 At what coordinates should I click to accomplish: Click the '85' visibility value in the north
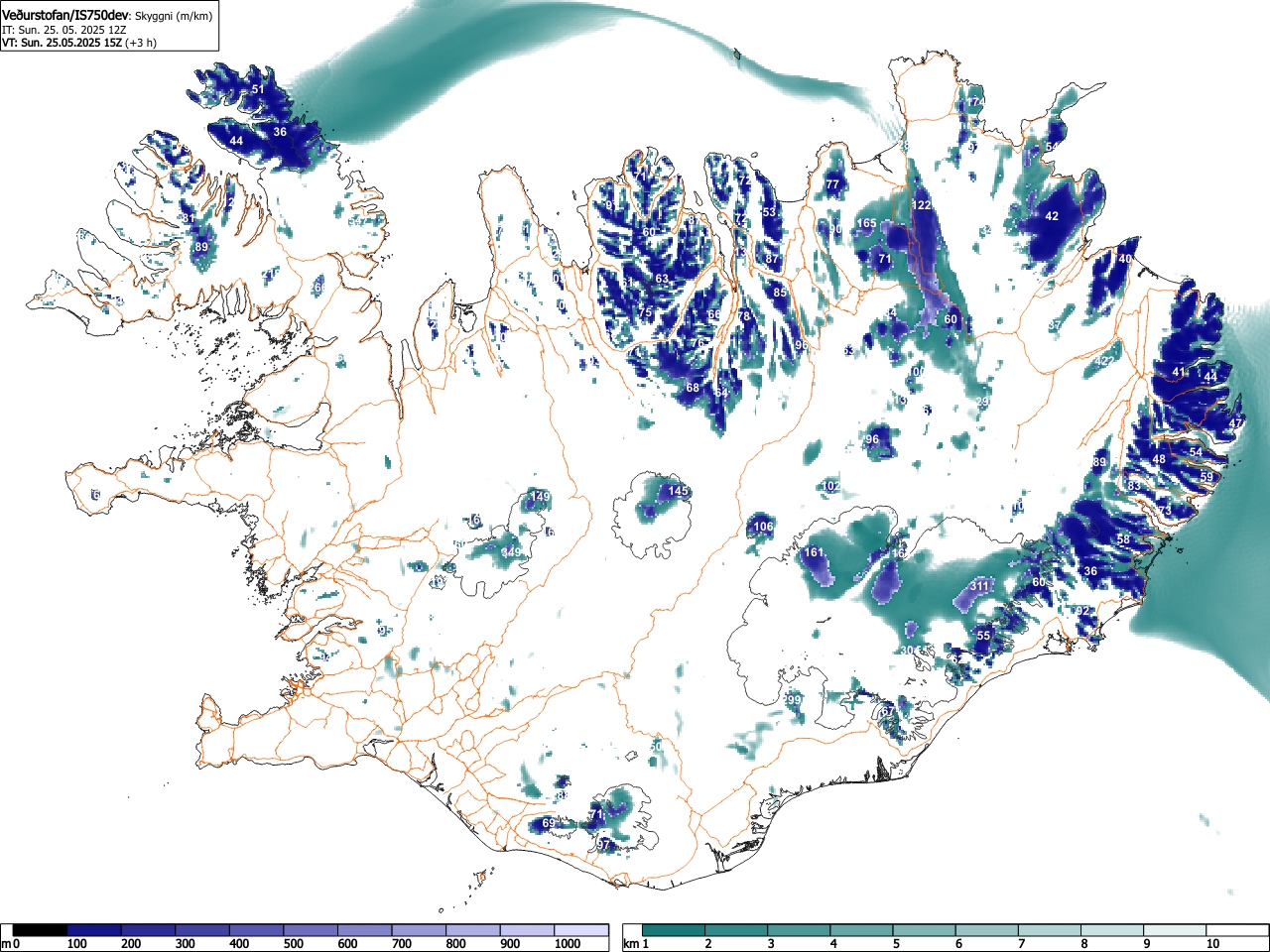tap(780, 293)
